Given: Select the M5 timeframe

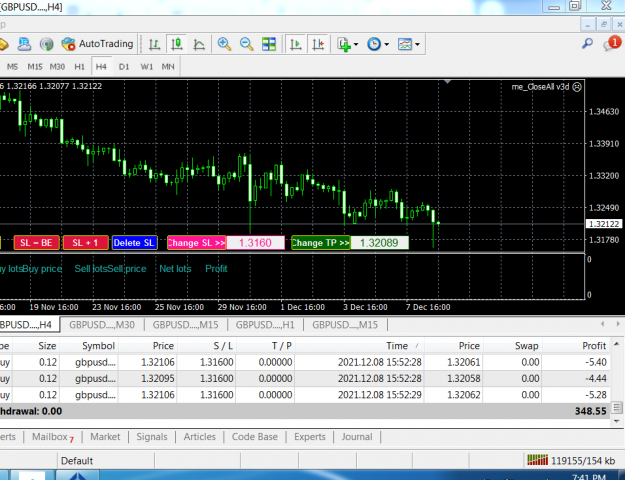Looking at the screenshot, I should pyautogui.click(x=12, y=67).
